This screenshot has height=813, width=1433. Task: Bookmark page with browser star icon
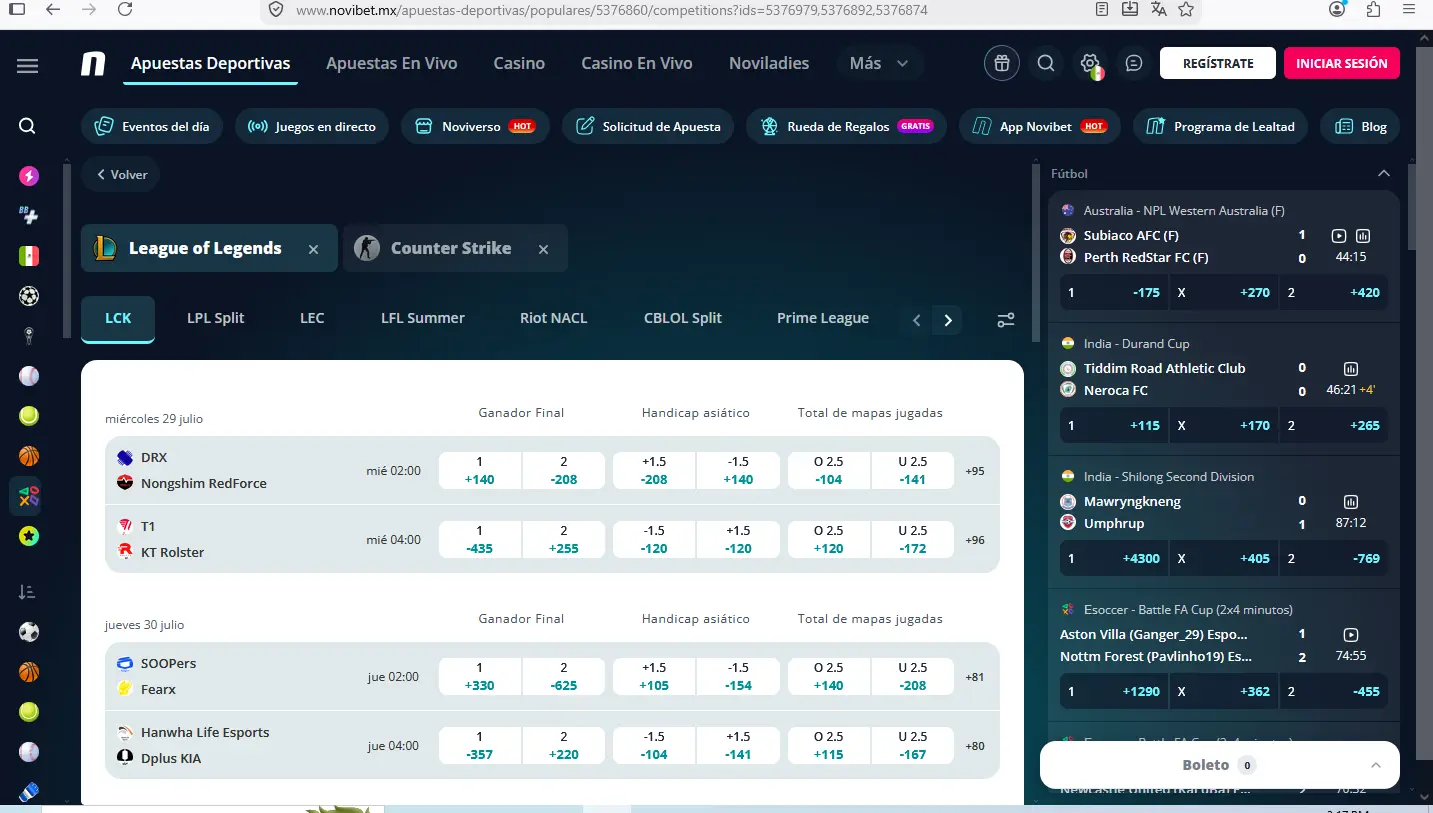coord(1186,9)
